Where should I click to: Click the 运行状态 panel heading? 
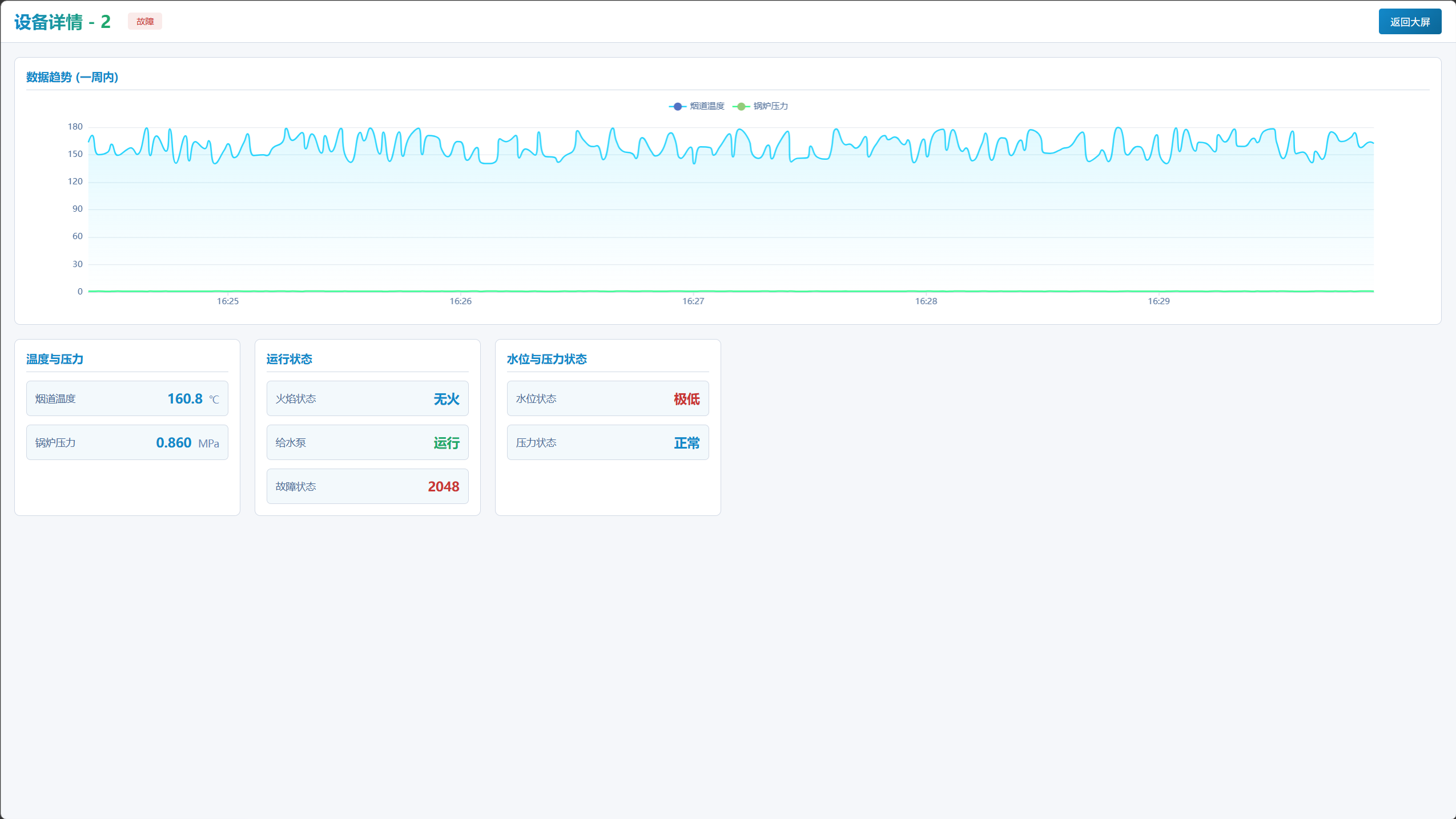[x=289, y=359]
